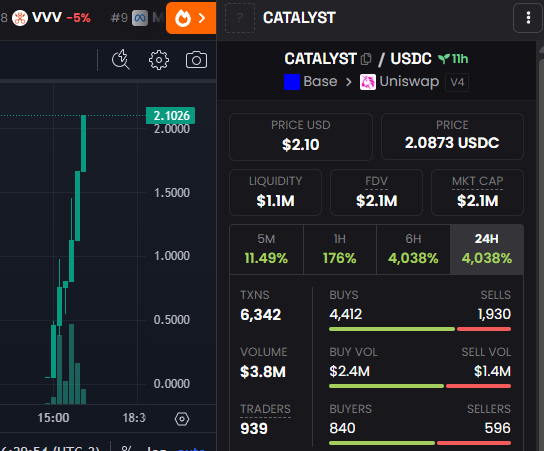
Task: Click the 11h pair age indicator
Action: [x=453, y=59]
